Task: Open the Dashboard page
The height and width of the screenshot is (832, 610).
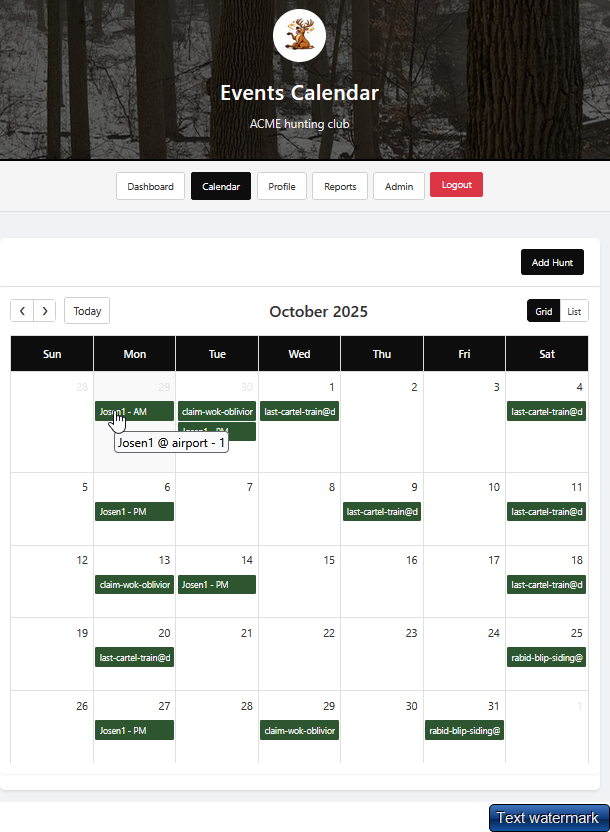Action: click(x=151, y=186)
